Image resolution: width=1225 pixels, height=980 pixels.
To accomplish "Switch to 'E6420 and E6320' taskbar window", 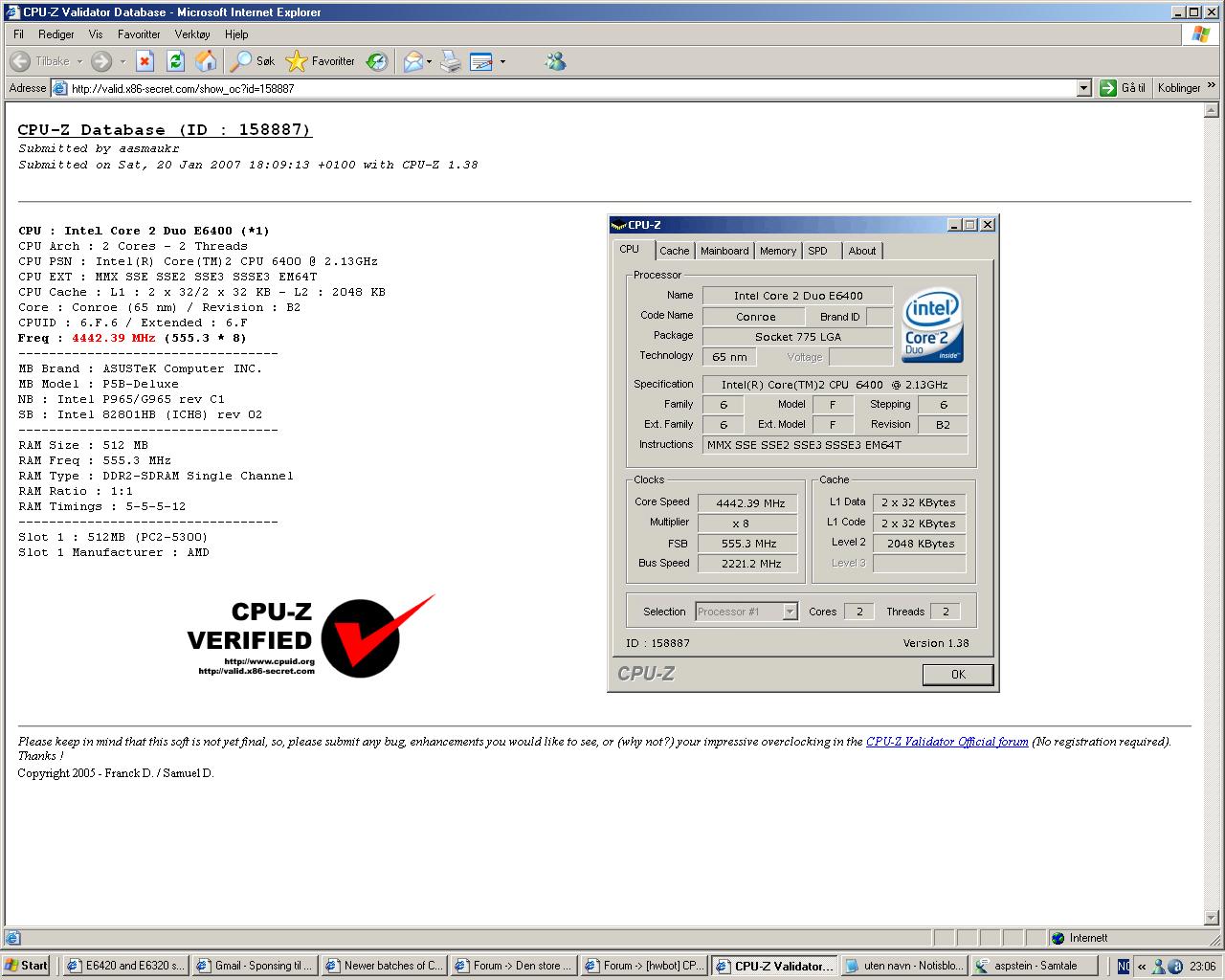I will [x=125, y=966].
